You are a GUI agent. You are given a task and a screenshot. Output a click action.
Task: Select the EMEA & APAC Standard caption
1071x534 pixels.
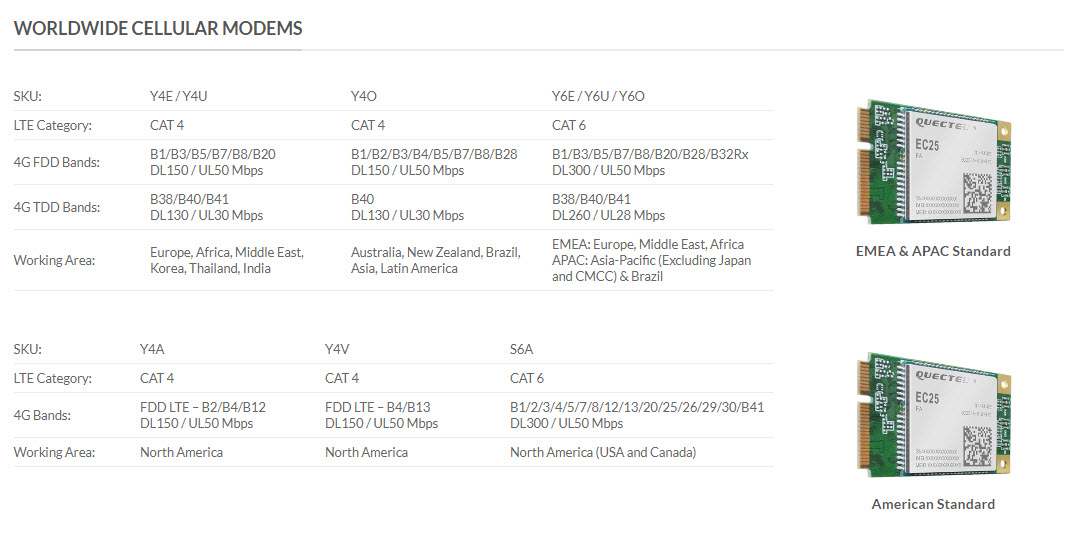933,251
